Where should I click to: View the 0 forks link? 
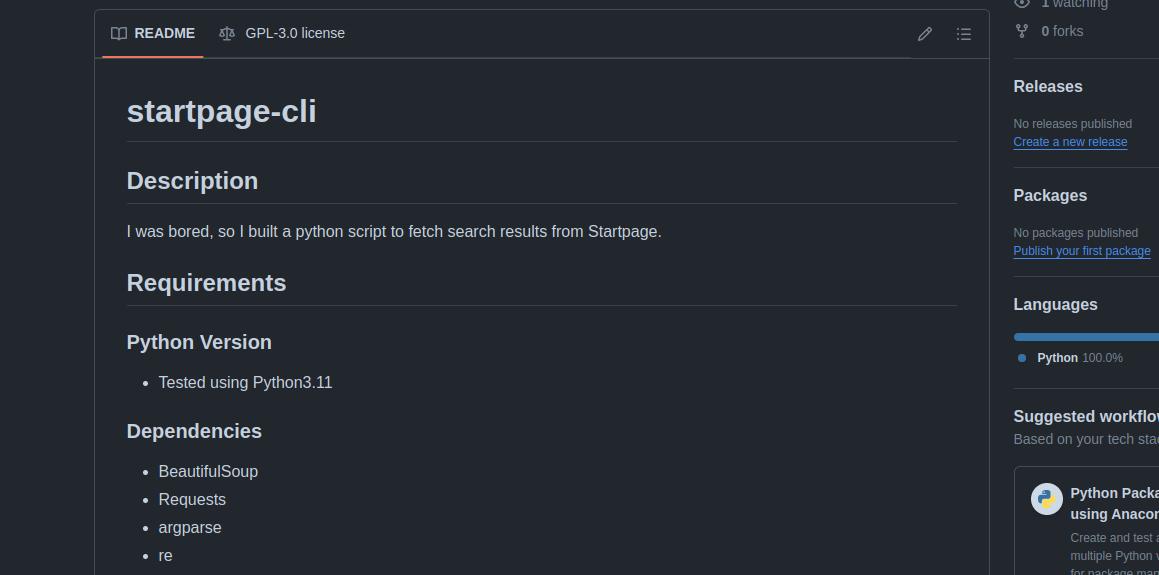pos(1061,31)
